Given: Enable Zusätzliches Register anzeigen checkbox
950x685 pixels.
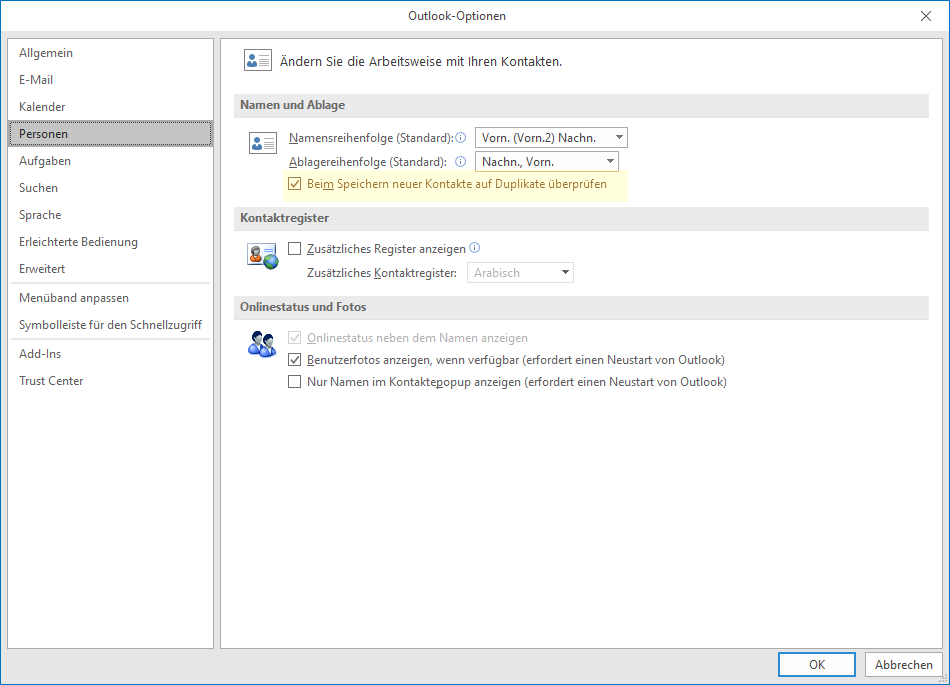Looking at the screenshot, I should 294,248.
